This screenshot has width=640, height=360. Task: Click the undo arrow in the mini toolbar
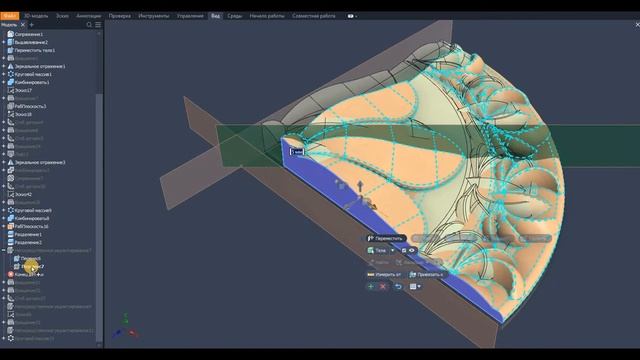pyautogui.click(x=398, y=287)
